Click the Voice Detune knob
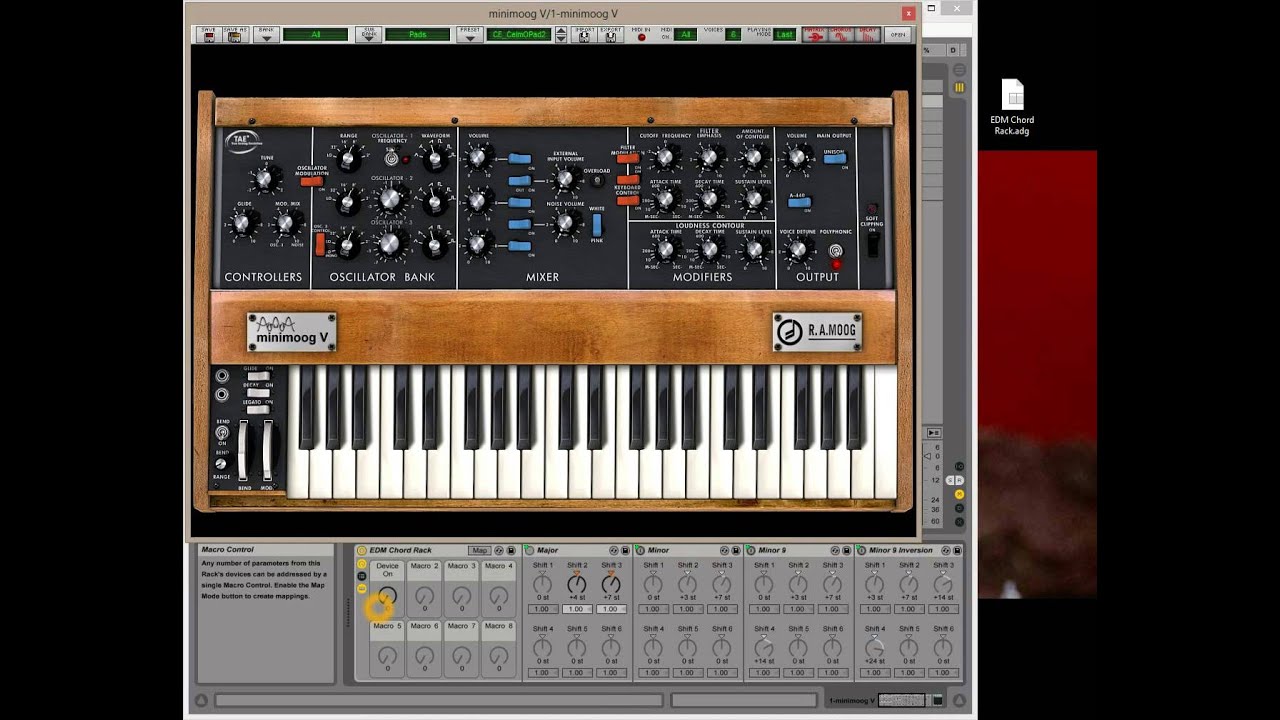 (x=797, y=250)
